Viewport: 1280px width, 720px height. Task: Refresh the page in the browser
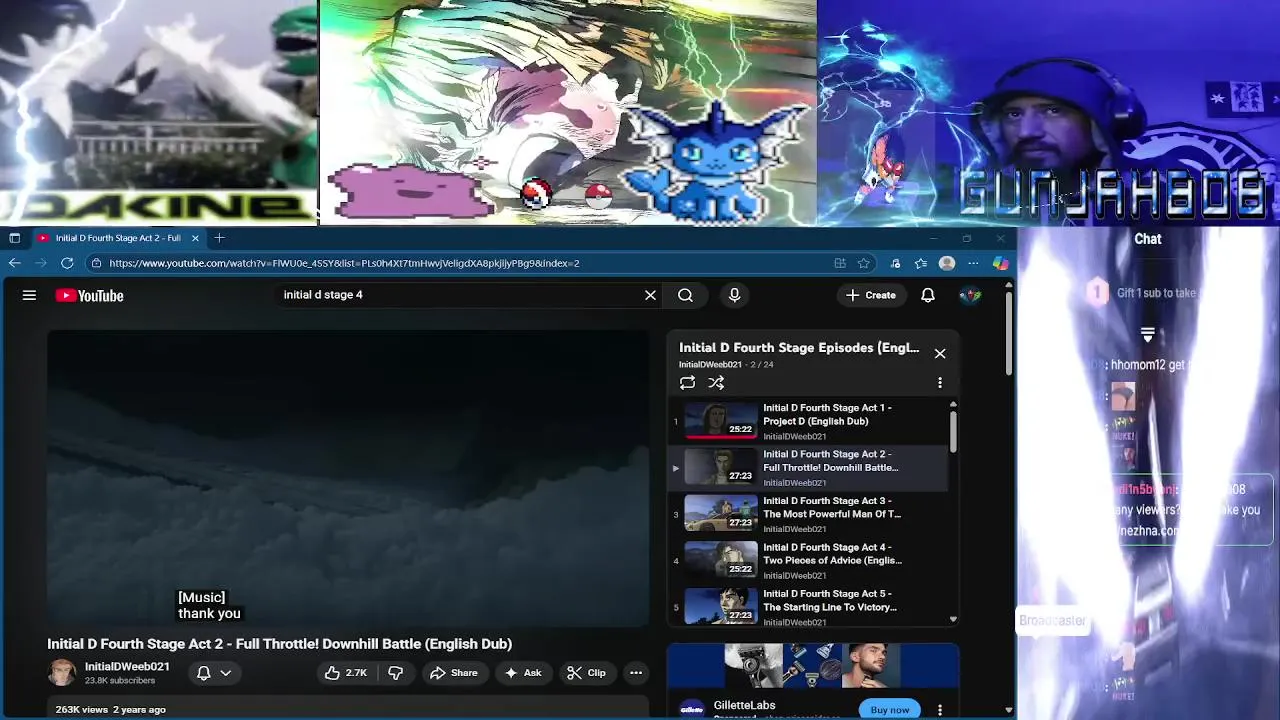[x=67, y=263]
